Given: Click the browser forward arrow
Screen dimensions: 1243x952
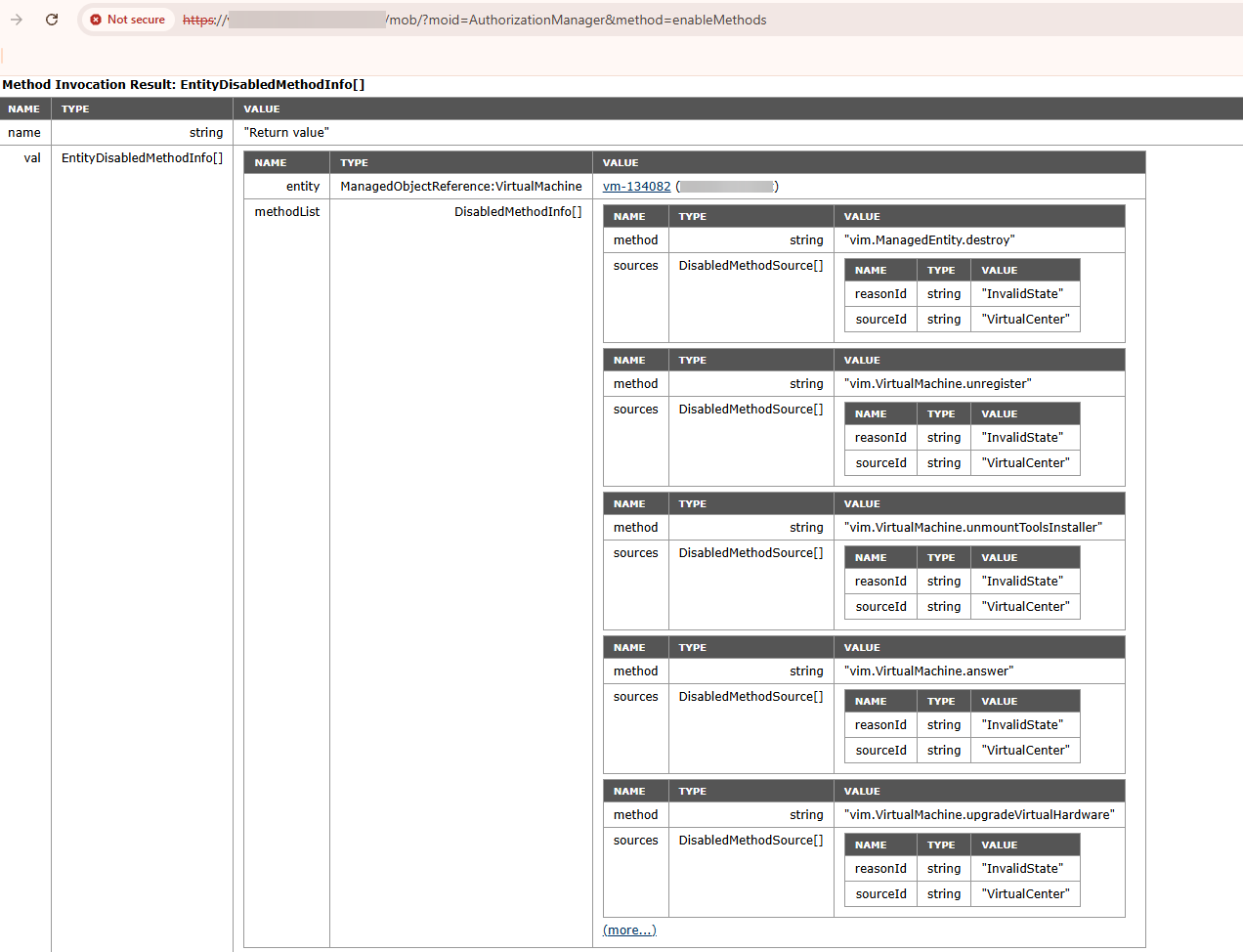Looking at the screenshot, I should (x=17, y=20).
